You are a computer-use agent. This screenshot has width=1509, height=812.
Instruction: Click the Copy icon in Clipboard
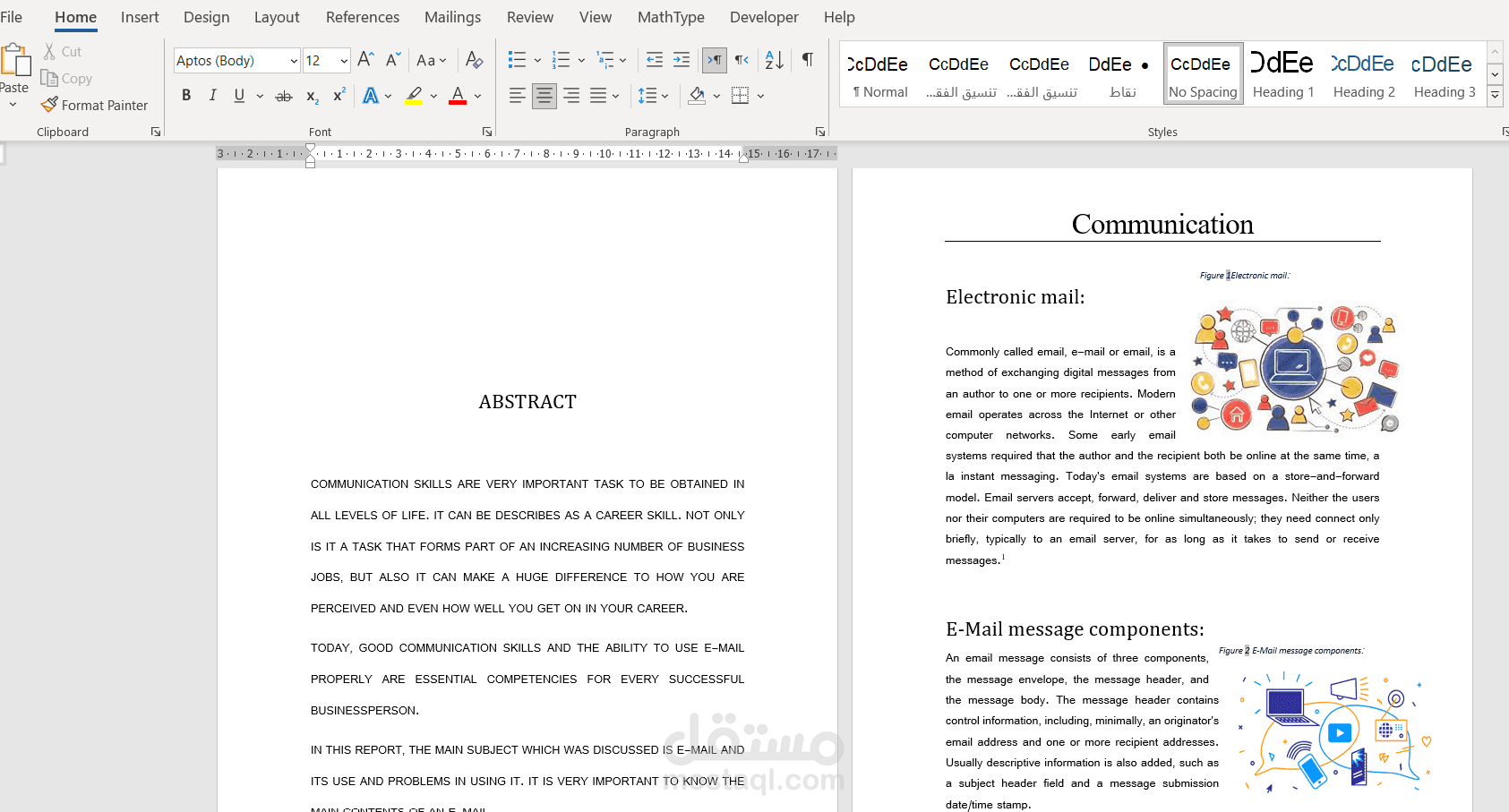49,79
